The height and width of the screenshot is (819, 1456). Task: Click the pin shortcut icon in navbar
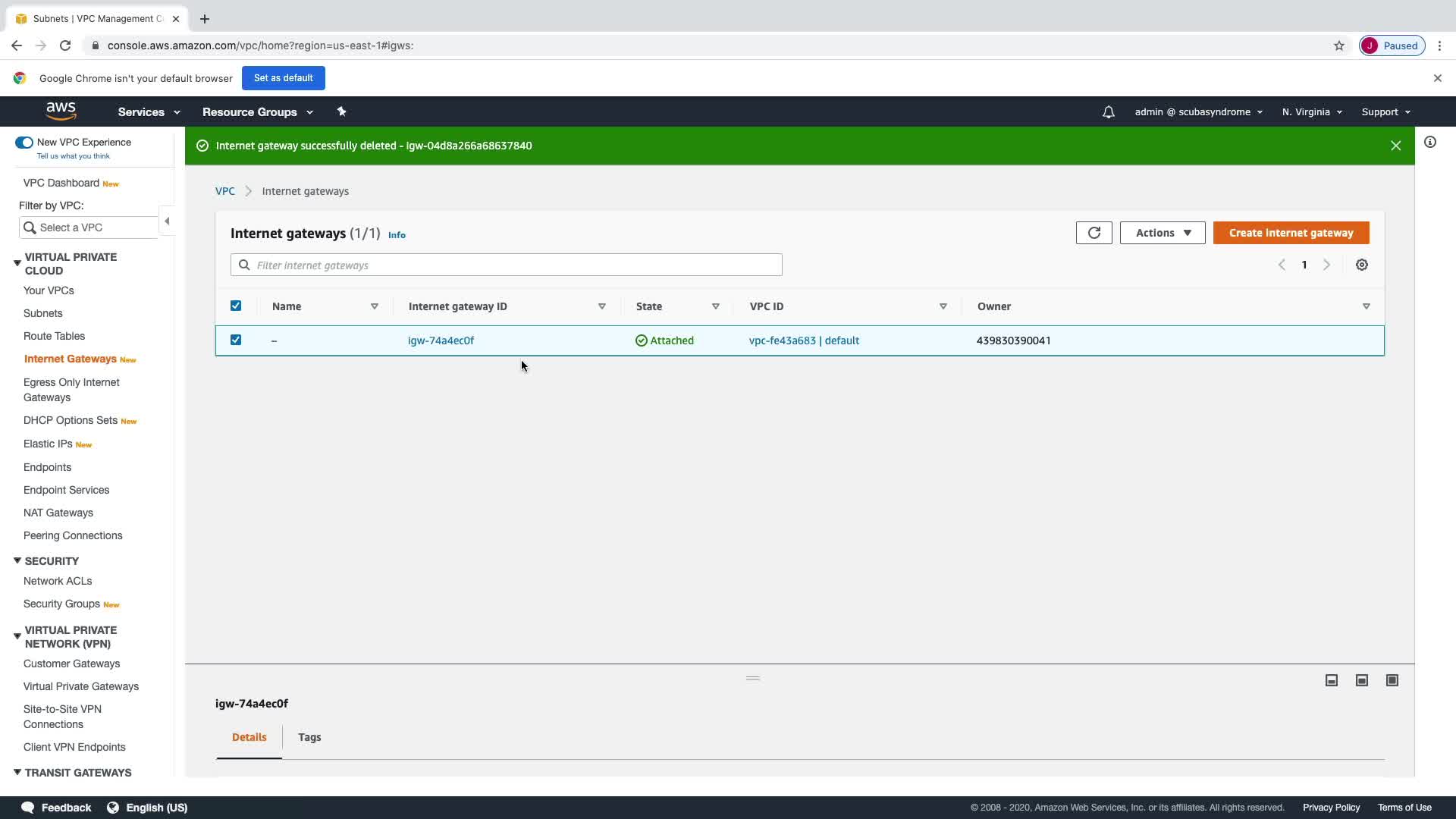click(x=341, y=111)
